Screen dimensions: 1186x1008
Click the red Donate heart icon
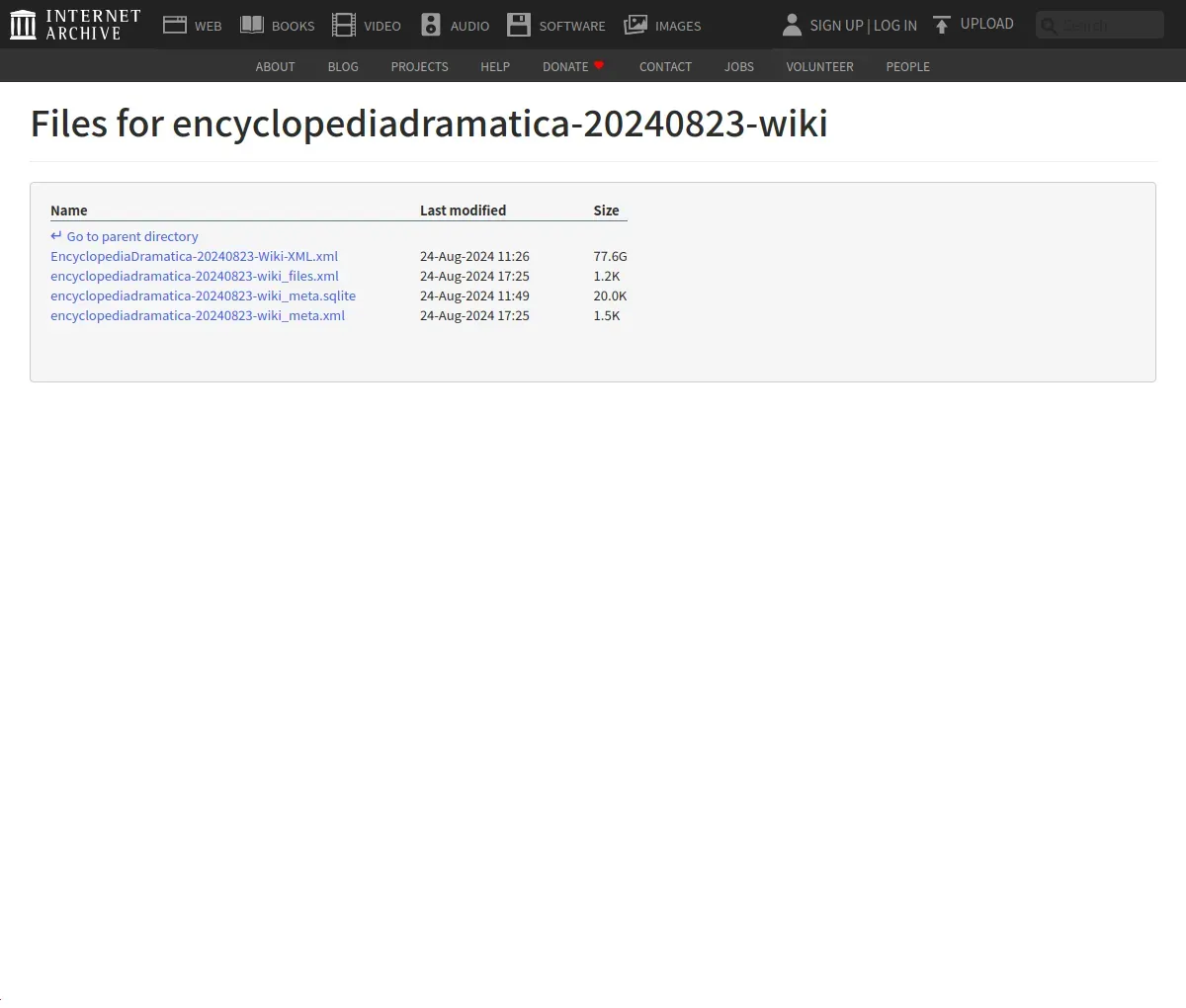(599, 65)
